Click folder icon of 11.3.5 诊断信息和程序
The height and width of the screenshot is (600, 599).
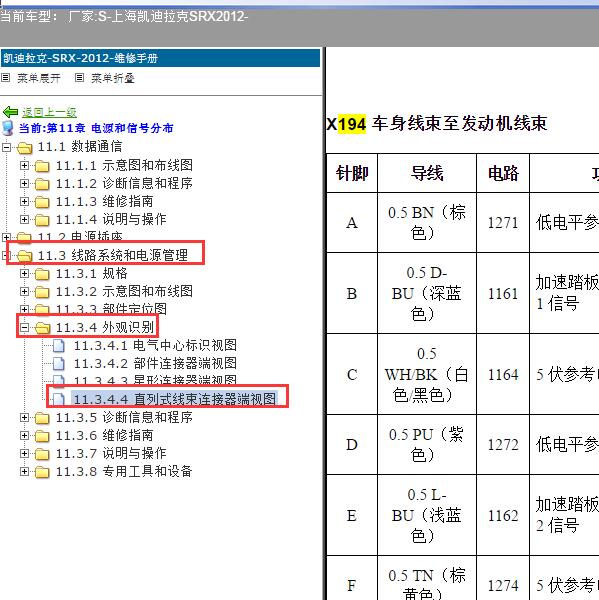click(x=42, y=418)
